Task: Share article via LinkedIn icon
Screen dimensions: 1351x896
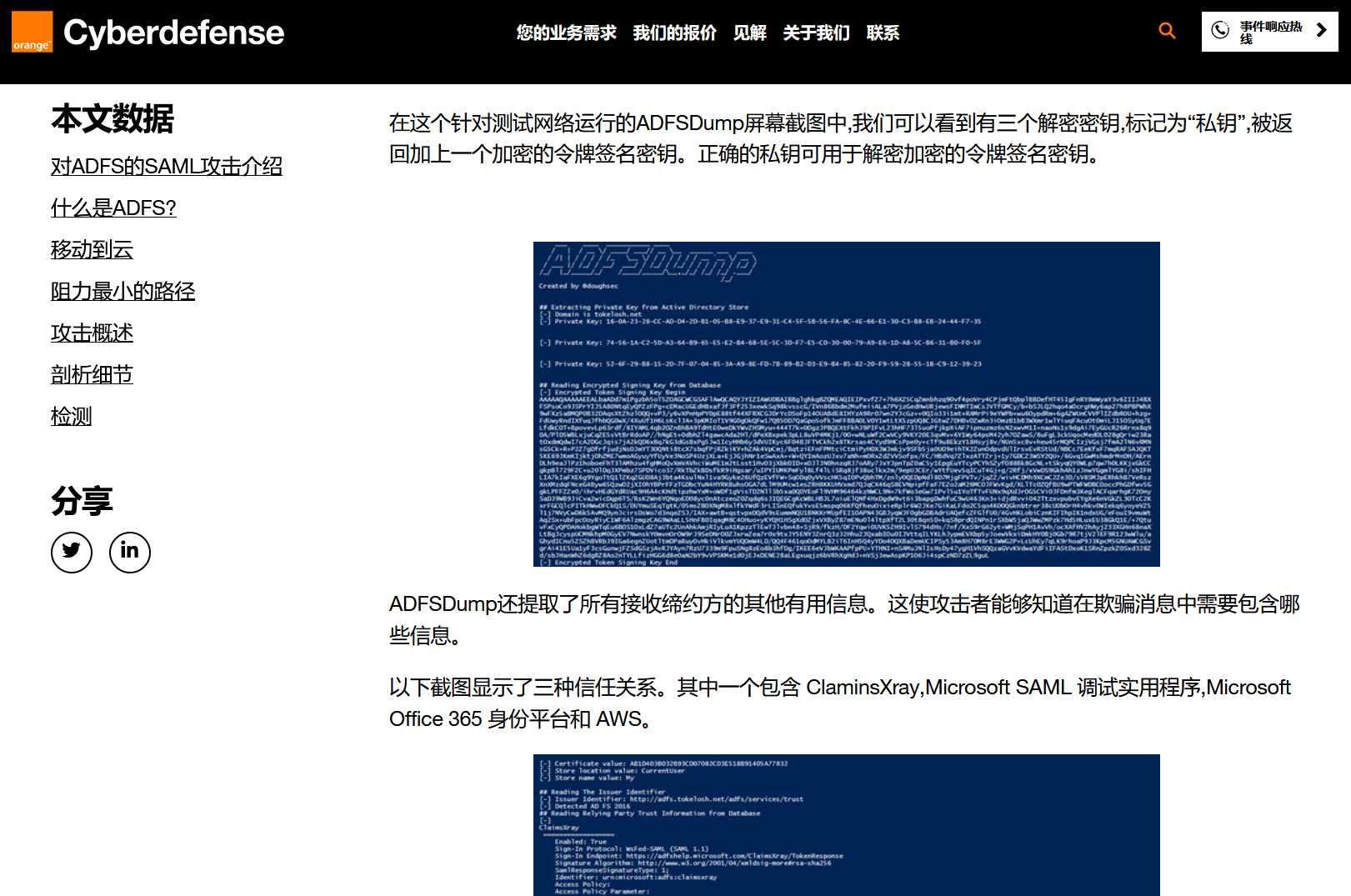Action: pos(130,552)
